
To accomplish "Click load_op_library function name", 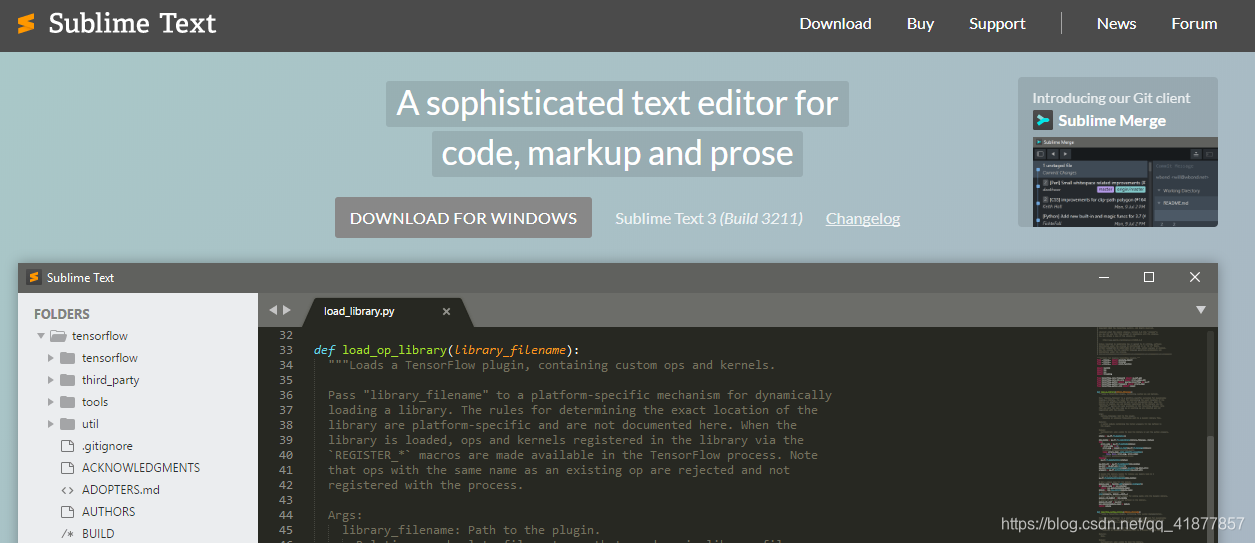I will (395, 350).
